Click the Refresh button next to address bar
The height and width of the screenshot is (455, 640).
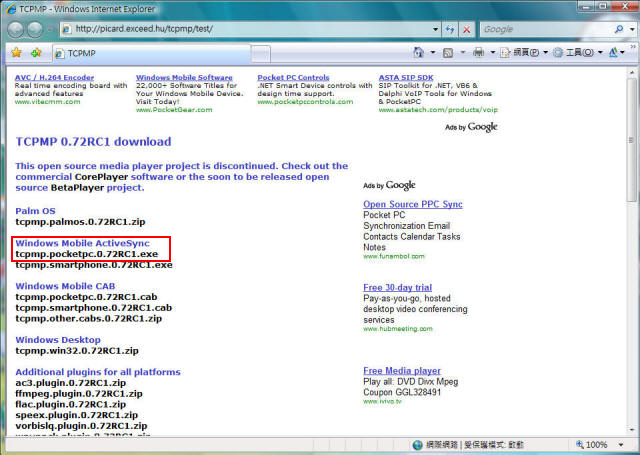point(450,29)
